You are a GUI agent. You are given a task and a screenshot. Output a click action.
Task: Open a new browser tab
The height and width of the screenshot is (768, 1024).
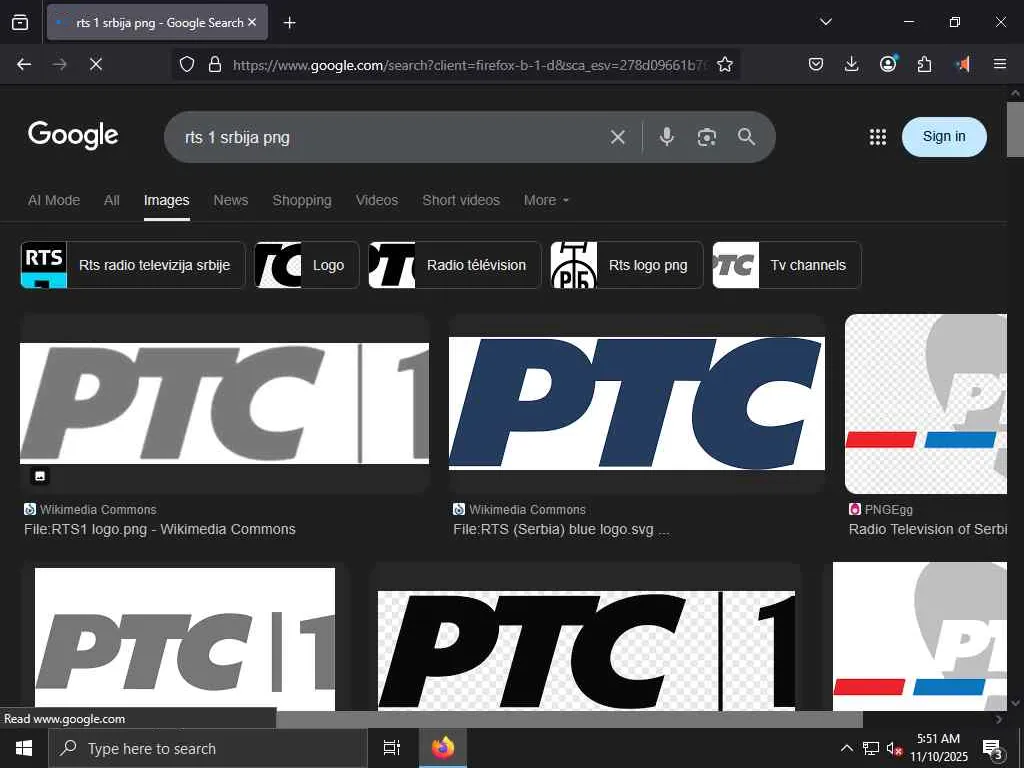click(289, 23)
